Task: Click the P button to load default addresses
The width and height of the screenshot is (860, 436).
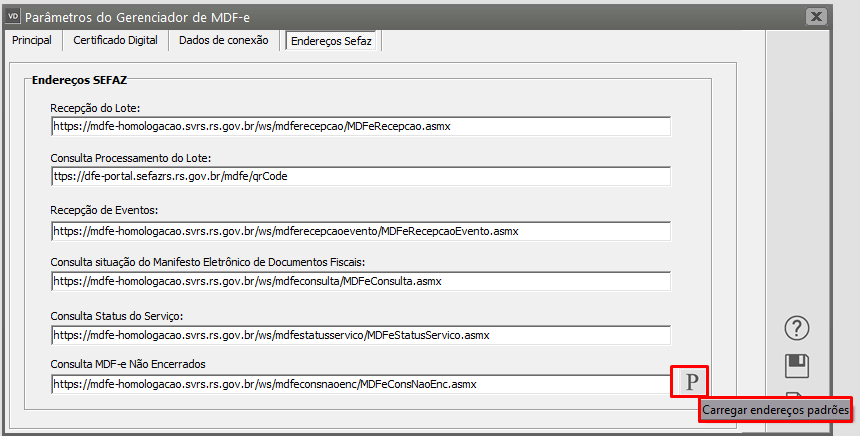Action: pyautogui.click(x=690, y=382)
